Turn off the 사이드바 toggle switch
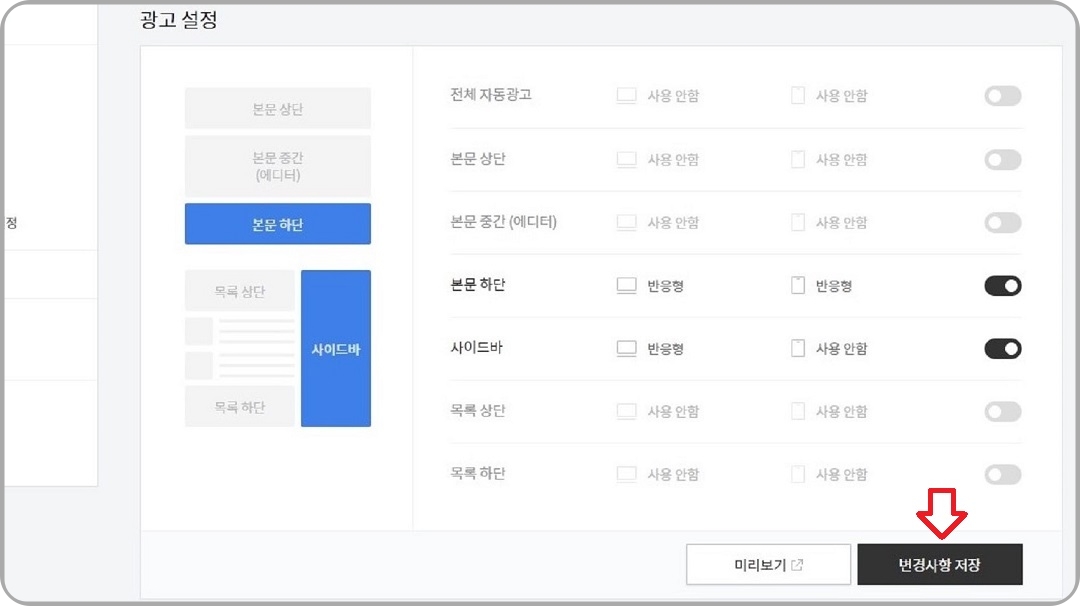This screenshot has height=606, width=1080. pyautogui.click(x=1002, y=348)
